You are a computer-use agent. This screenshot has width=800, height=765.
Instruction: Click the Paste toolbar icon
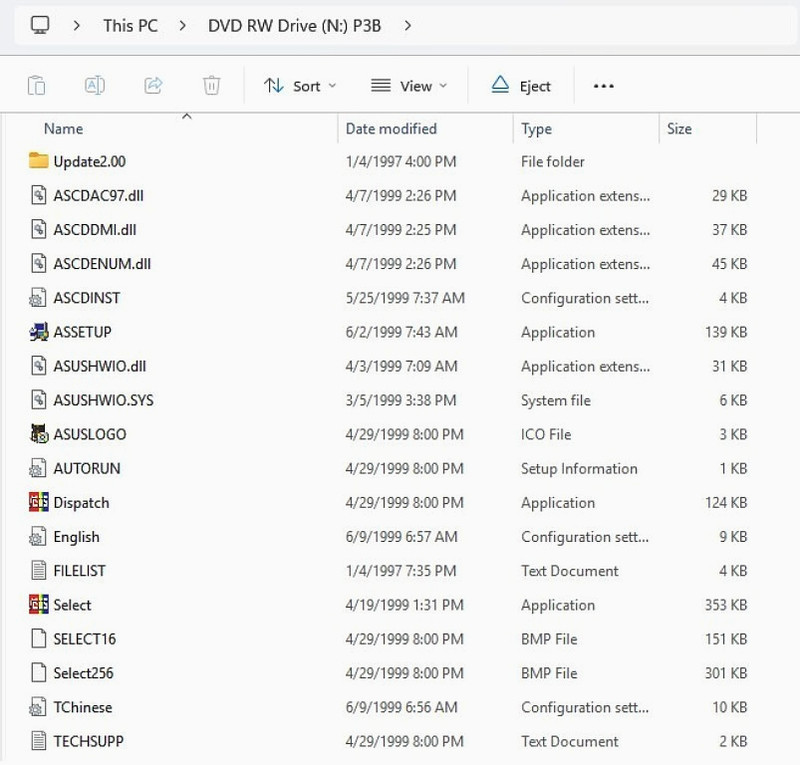(x=36, y=85)
